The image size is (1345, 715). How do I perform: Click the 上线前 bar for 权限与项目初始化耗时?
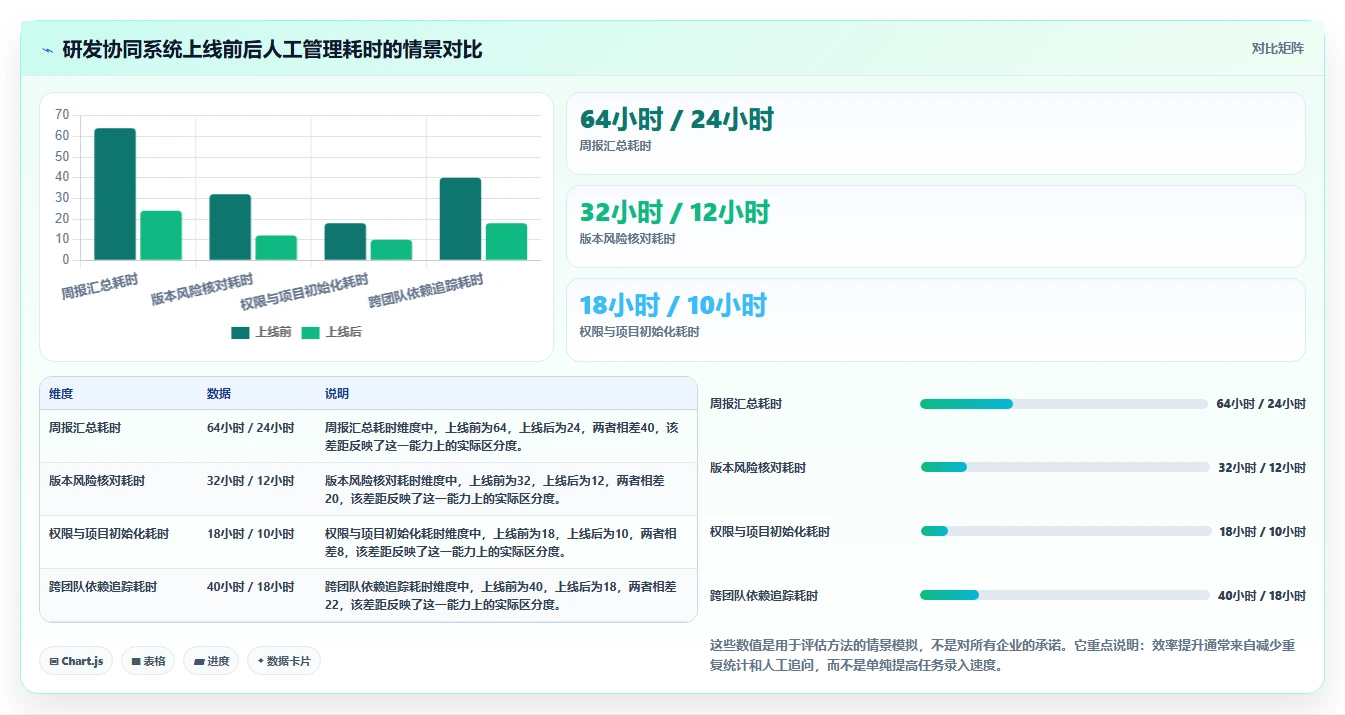click(x=345, y=242)
